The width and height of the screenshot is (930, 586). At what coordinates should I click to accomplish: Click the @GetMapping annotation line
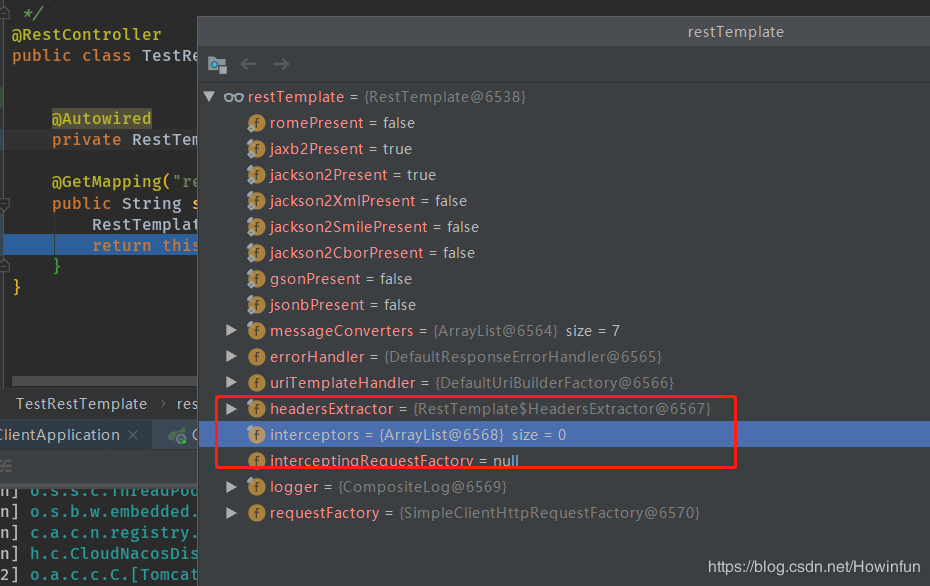tap(125, 181)
